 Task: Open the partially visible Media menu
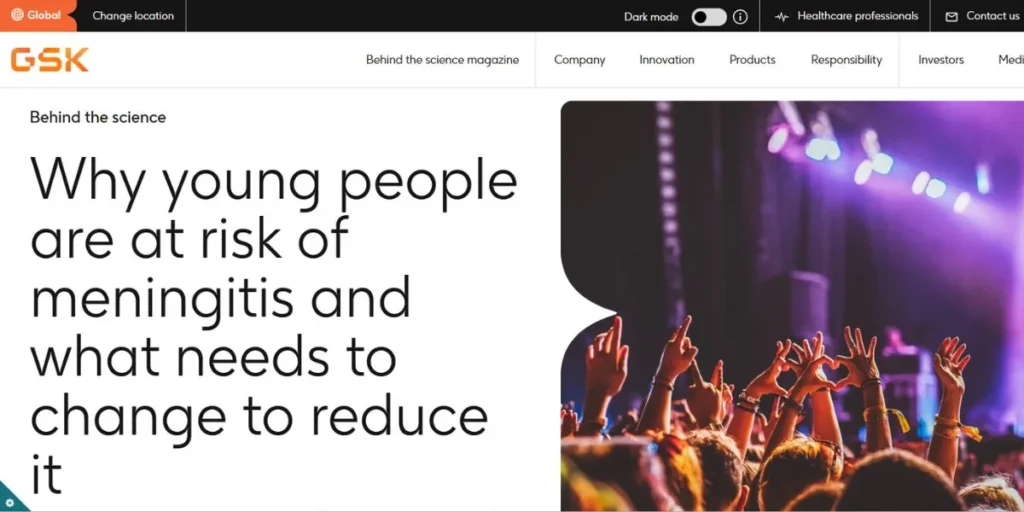pos(1011,59)
